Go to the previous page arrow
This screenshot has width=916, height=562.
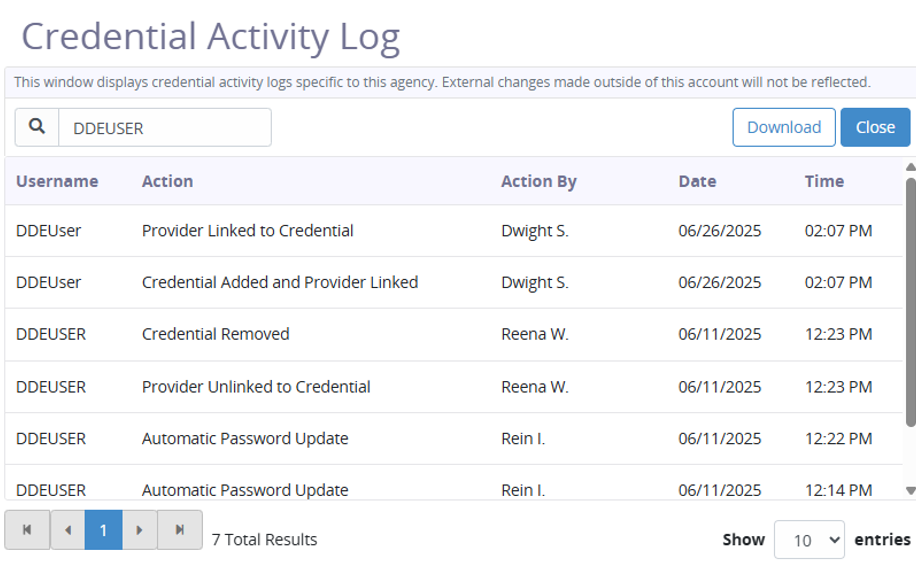(66, 530)
